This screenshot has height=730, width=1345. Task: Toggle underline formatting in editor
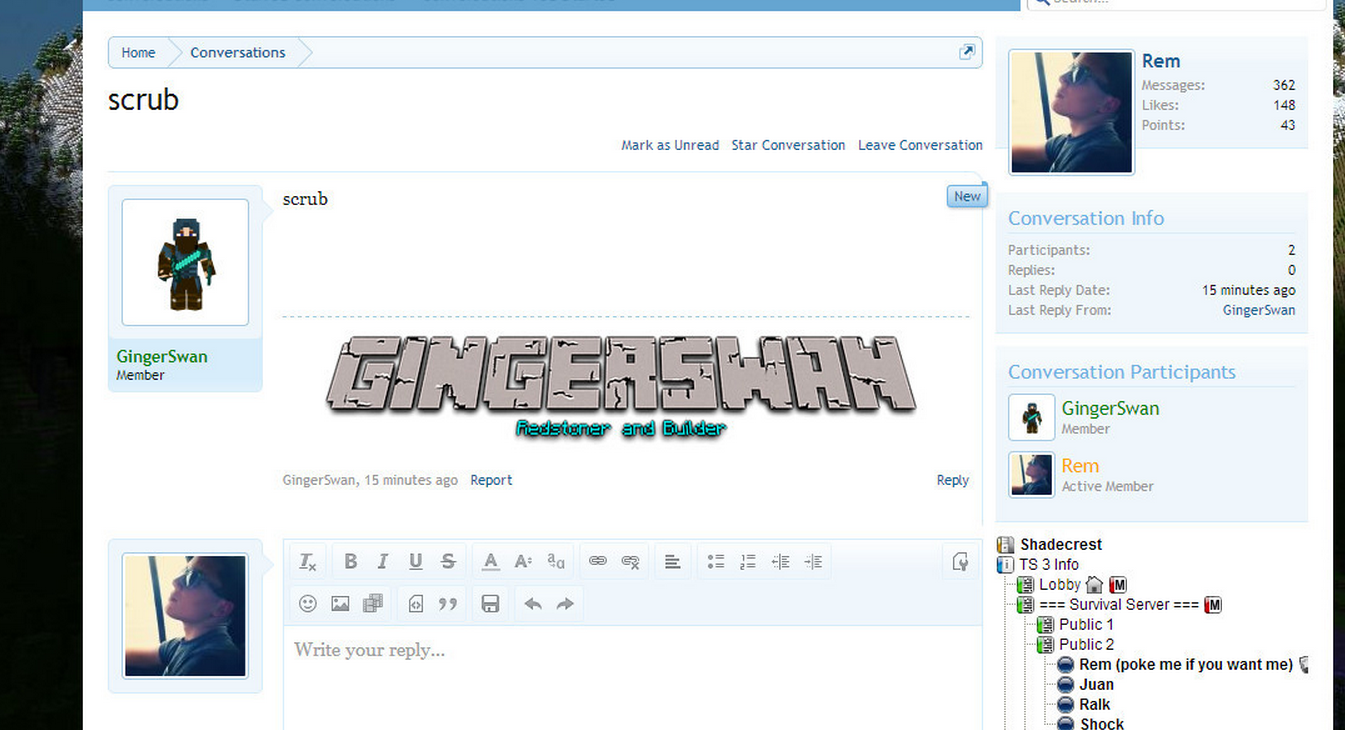(415, 562)
